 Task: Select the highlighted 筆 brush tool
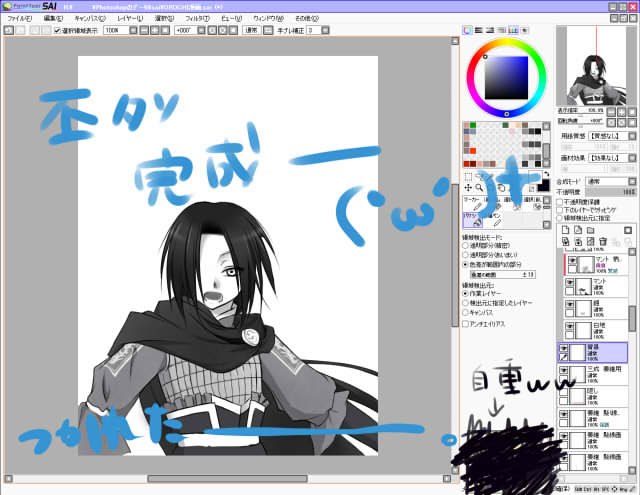(473, 220)
